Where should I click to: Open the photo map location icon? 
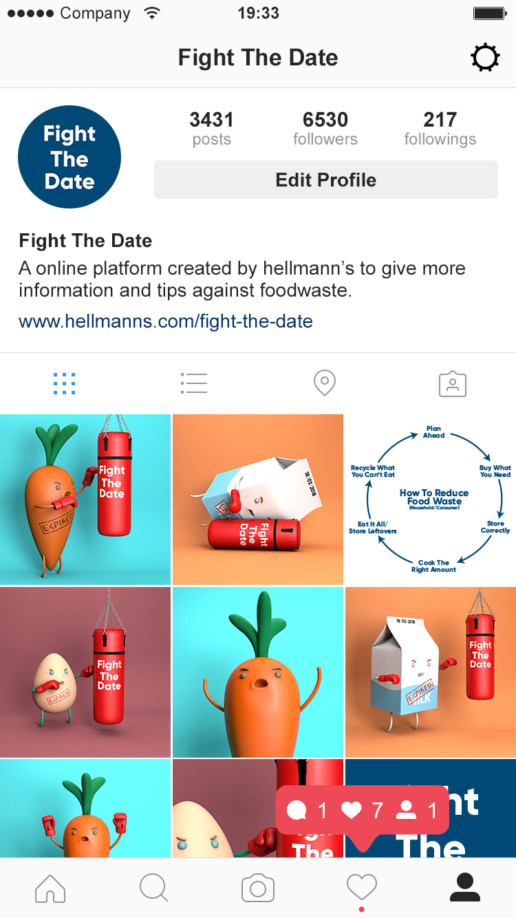(x=324, y=383)
